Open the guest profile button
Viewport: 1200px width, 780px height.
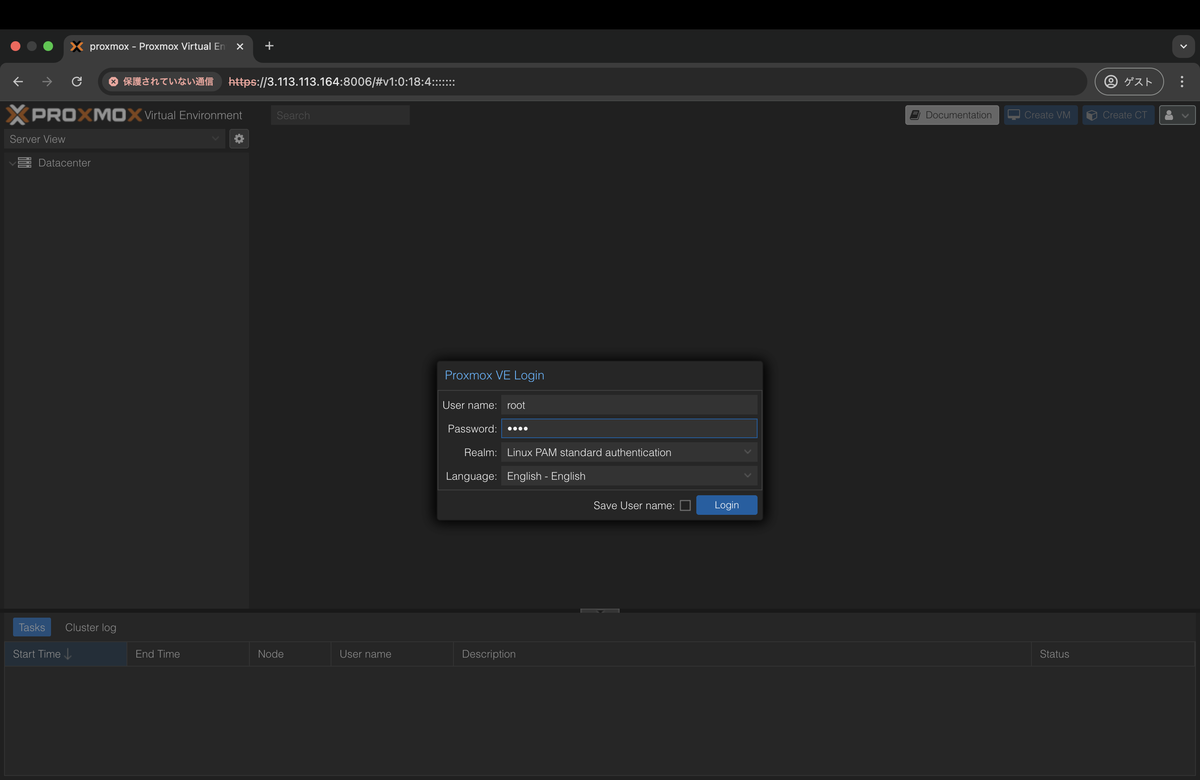(x=1129, y=82)
